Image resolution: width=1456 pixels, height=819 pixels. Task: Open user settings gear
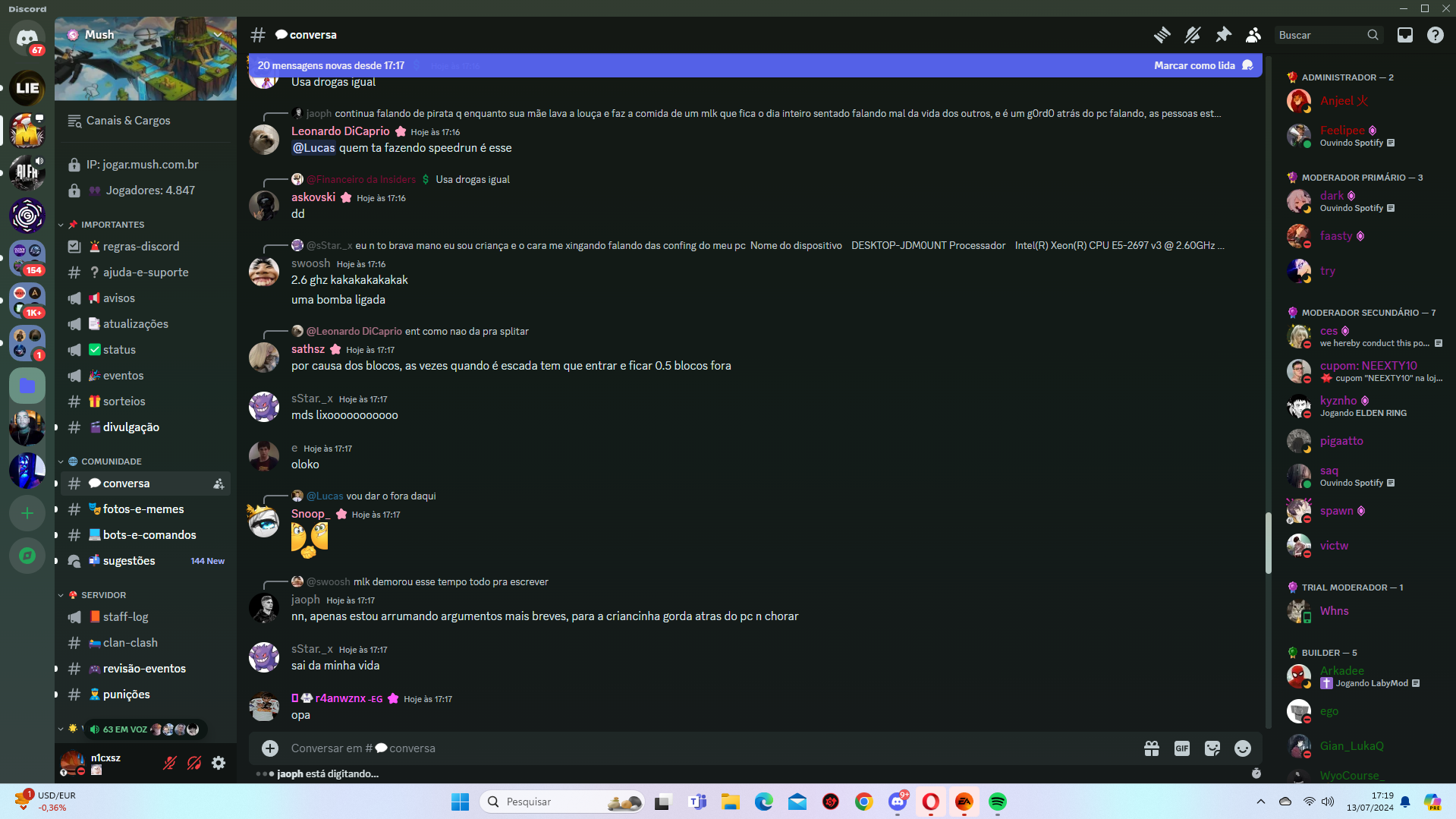point(219,763)
